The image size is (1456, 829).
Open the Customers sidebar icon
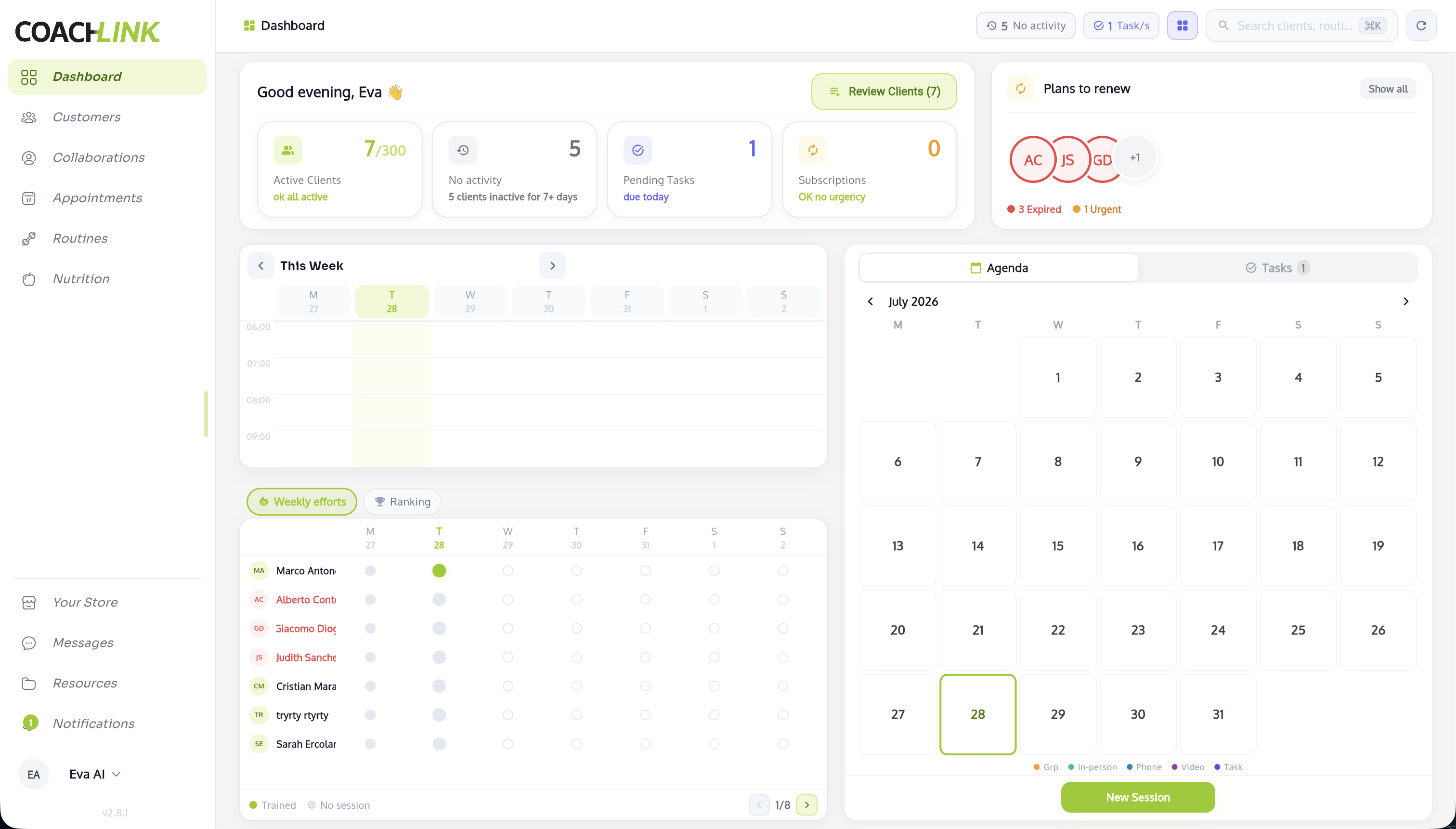point(29,117)
